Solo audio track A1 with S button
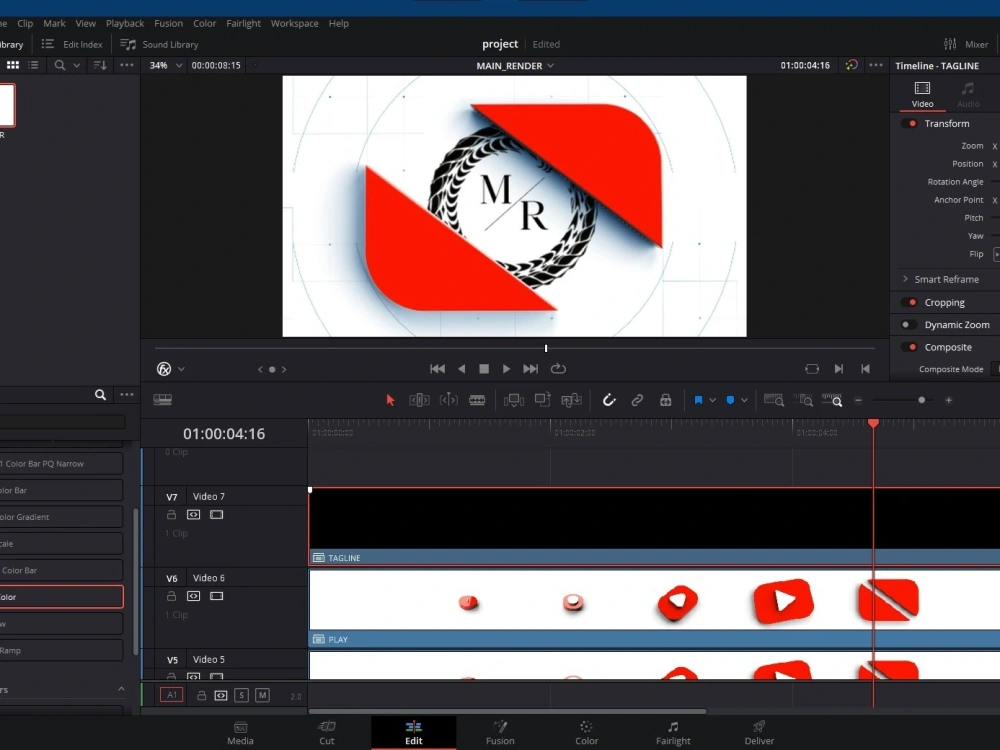Image resolution: width=1000 pixels, height=750 pixels. click(x=241, y=695)
